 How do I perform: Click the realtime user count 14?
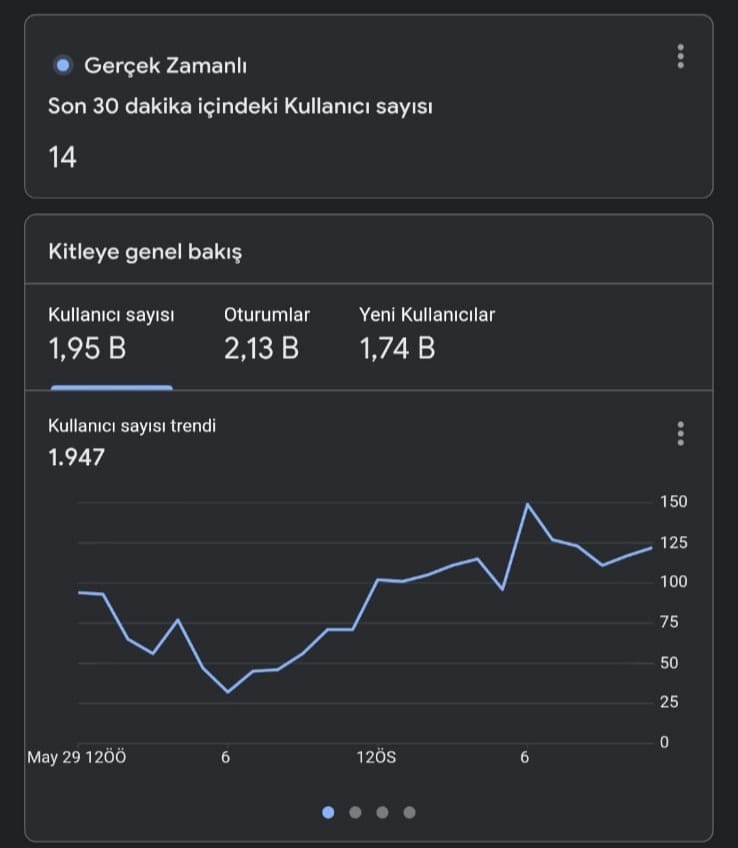click(x=62, y=157)
